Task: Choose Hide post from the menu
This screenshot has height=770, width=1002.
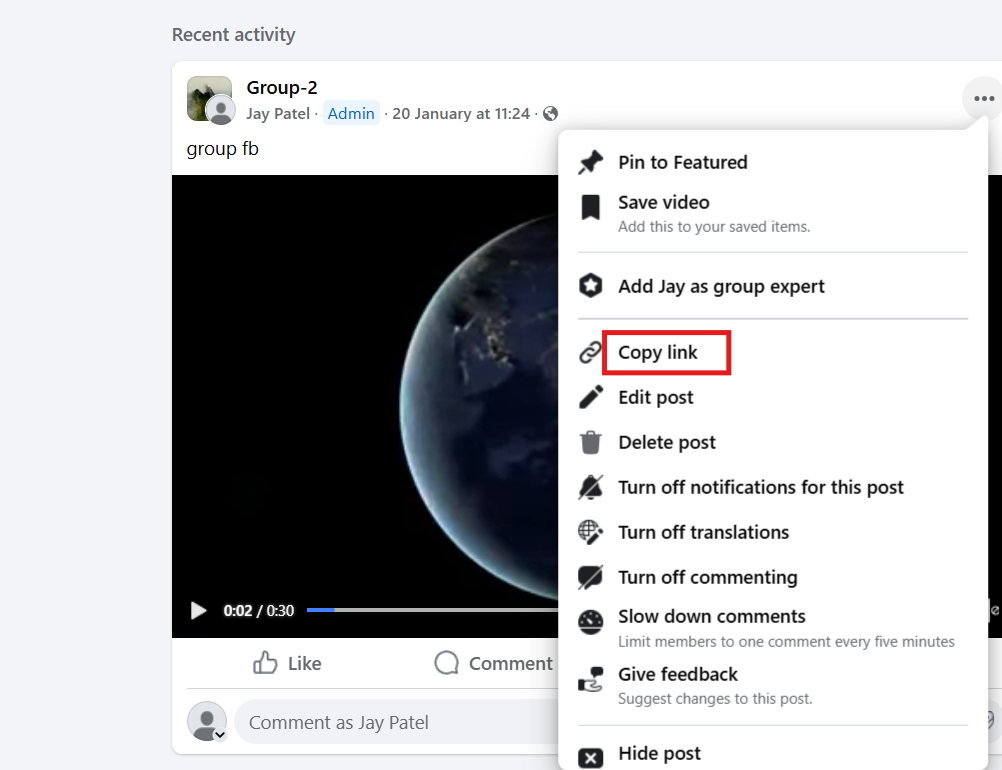Action: (x=660, y=754)
